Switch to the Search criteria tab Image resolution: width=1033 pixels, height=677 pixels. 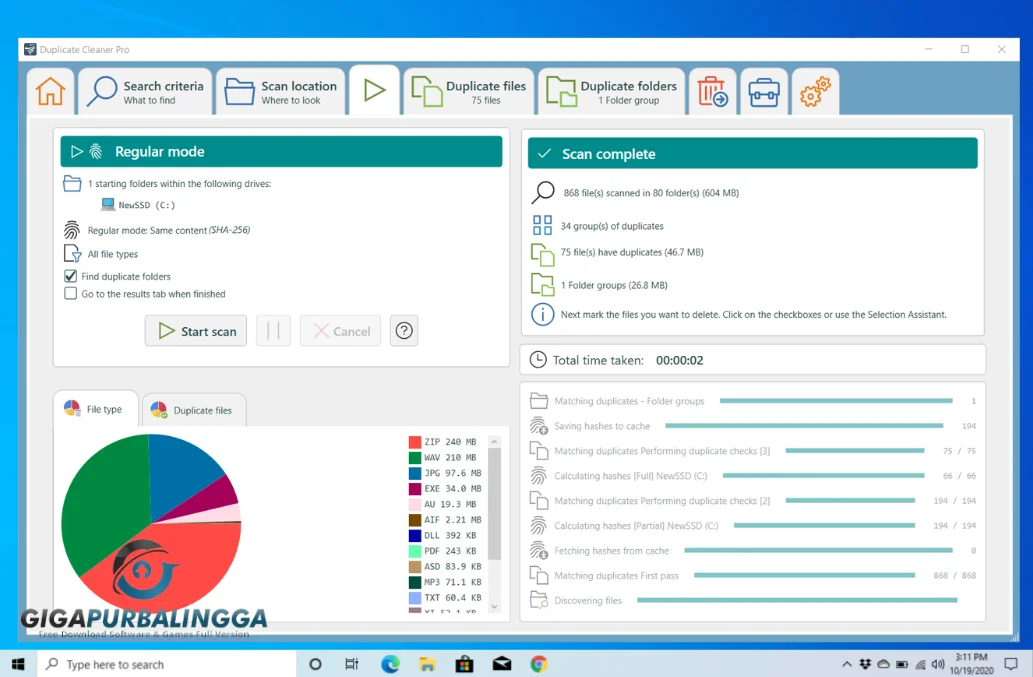147,92
